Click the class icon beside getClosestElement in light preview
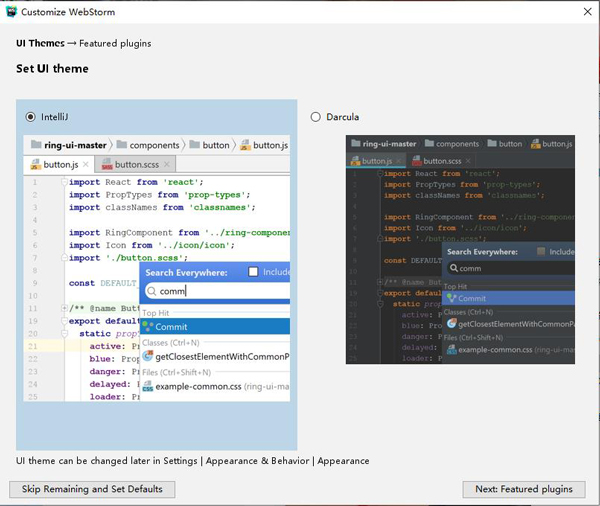 148,356
